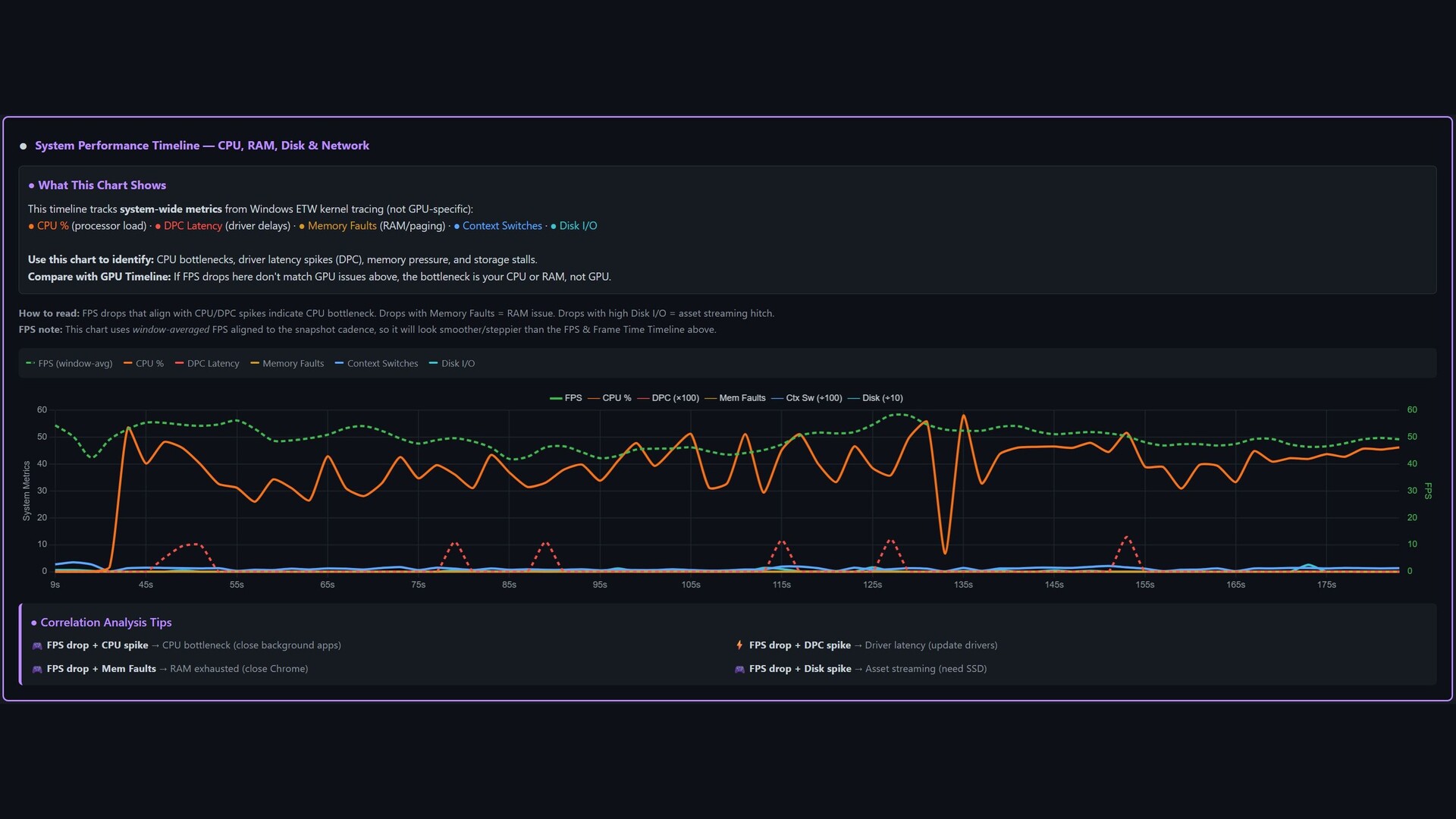This screenshot has height=819, width=1456.
Task: Click orange dot before CPU % (processor load)
Action: (31, 226)
